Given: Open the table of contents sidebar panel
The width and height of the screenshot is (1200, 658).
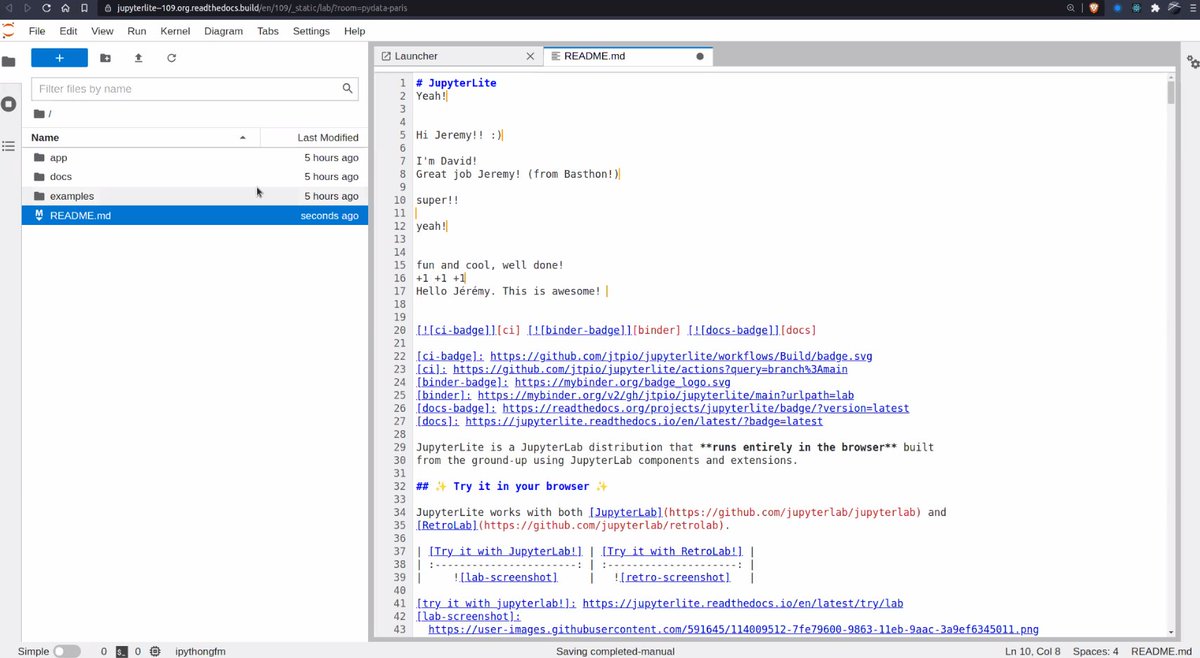Looking at the screenshot, I should 9,145.
